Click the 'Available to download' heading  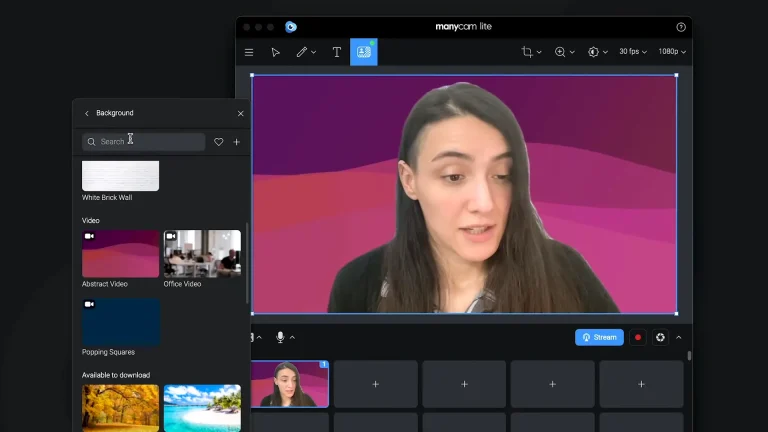coord(116,375)
